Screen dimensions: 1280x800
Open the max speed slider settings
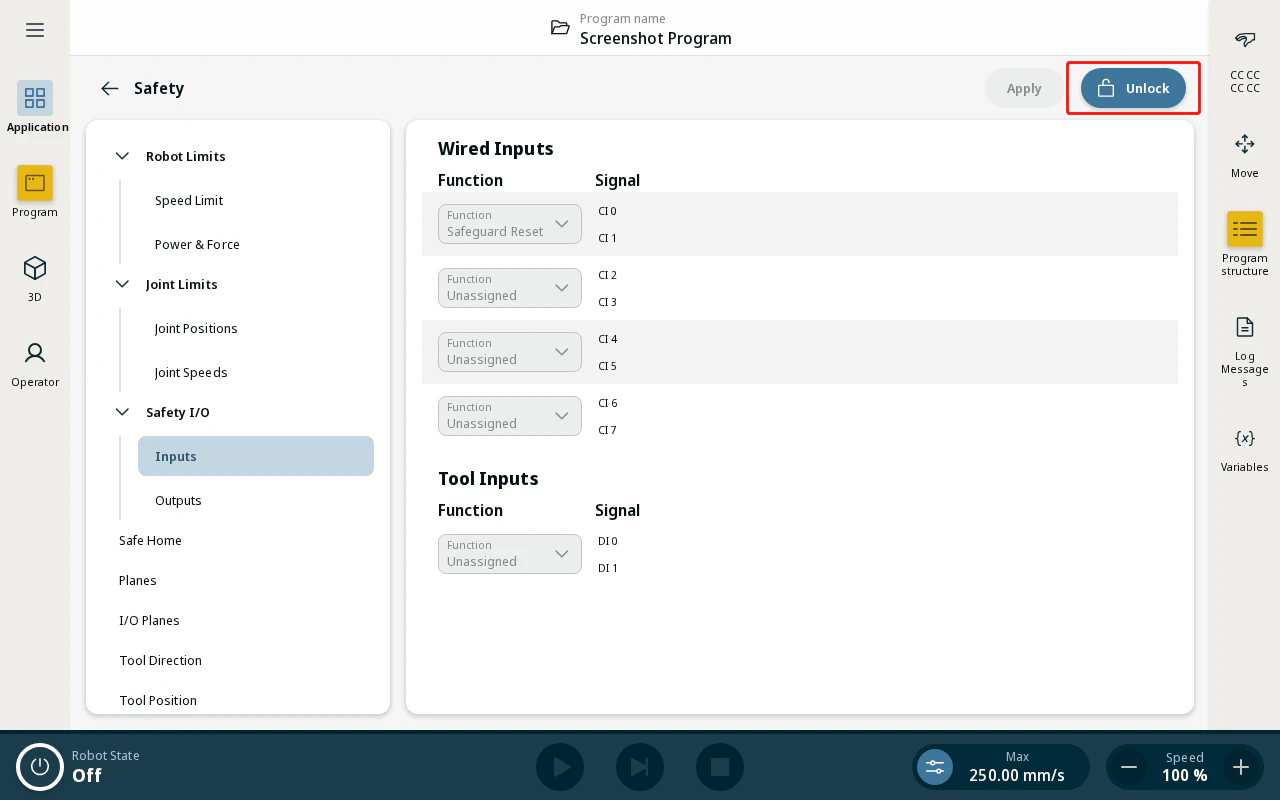935,767
